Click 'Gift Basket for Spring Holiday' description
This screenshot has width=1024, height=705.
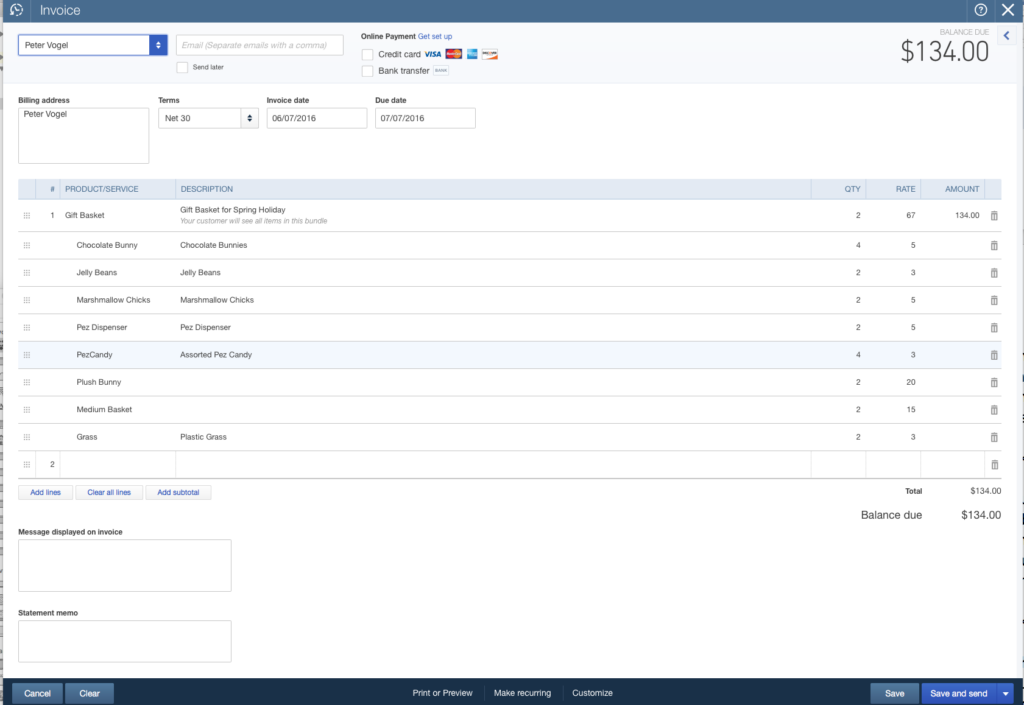(232, 210)
